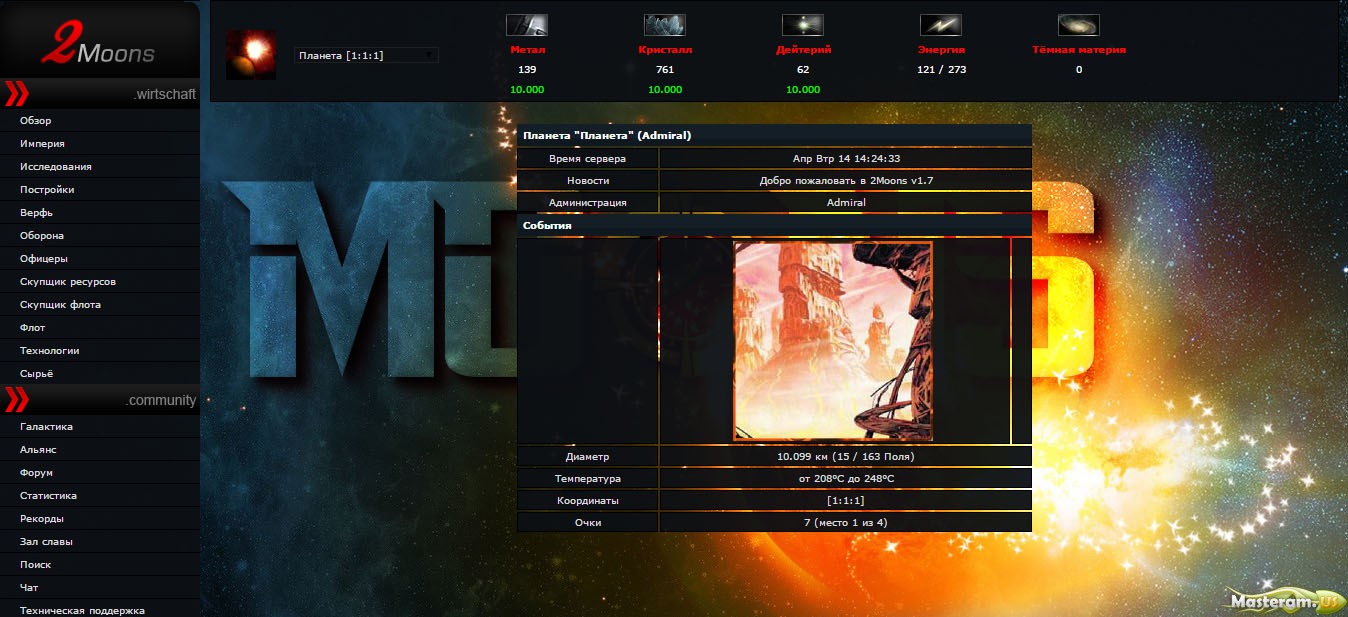Click the Deuterium resource icon
Screen dimensions: 1348x617
[803, 25]
